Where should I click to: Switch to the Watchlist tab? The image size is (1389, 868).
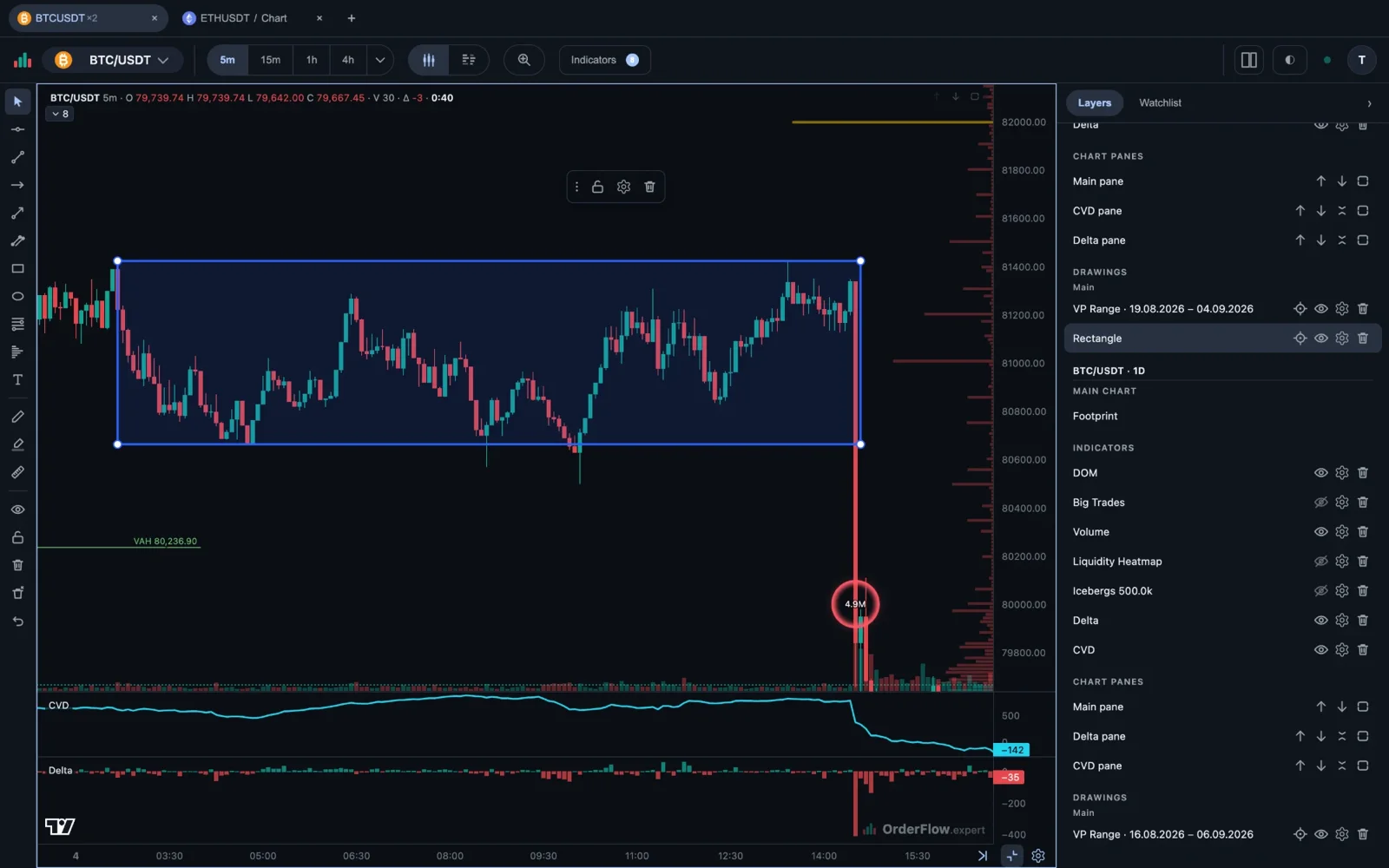1160,102
